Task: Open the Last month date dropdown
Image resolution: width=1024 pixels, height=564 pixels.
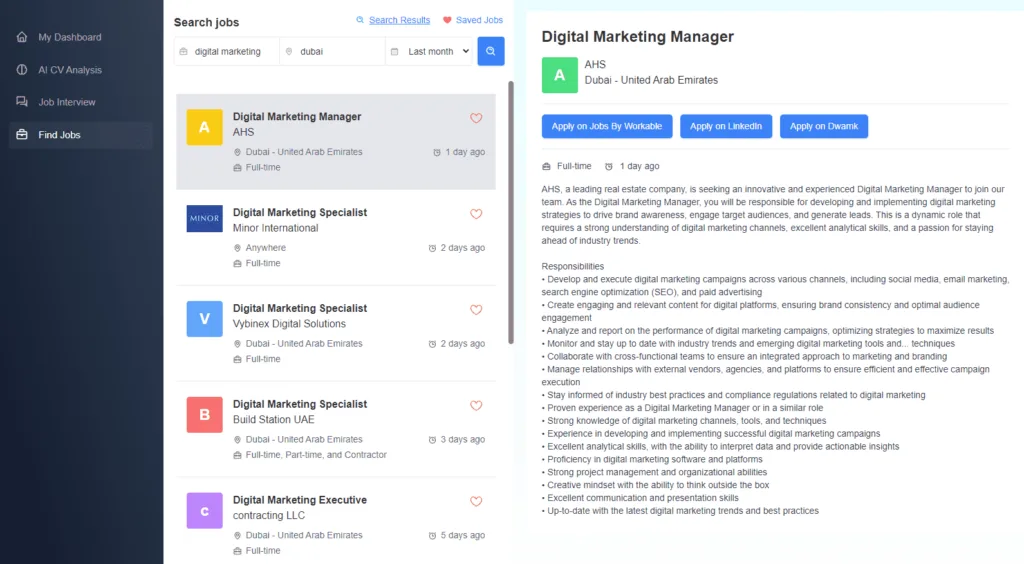Action: 430,51
